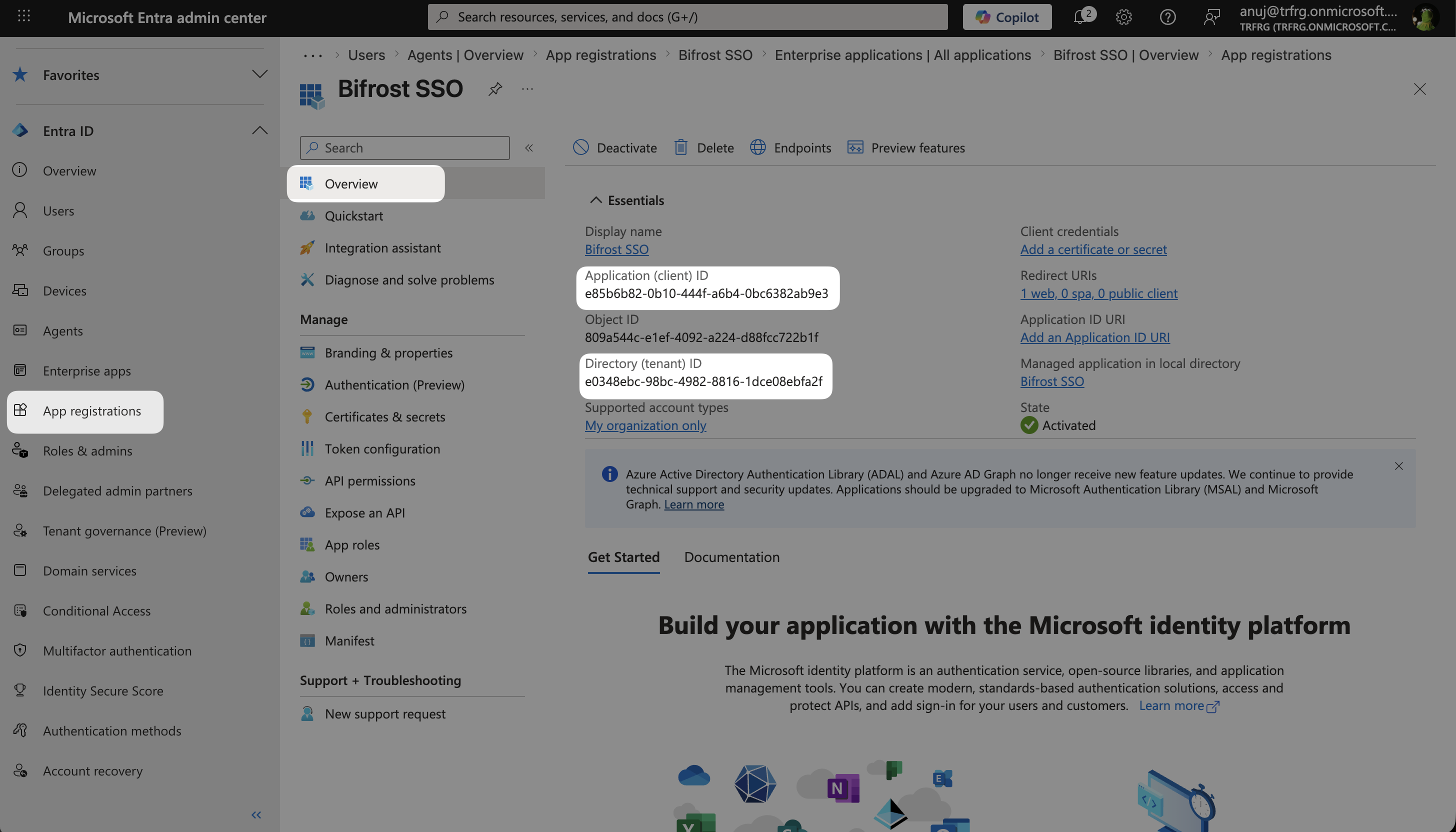Open the feedback person icon
Image resolution: width=1456 pixels, height=832 pixels.
(1211, 17)
